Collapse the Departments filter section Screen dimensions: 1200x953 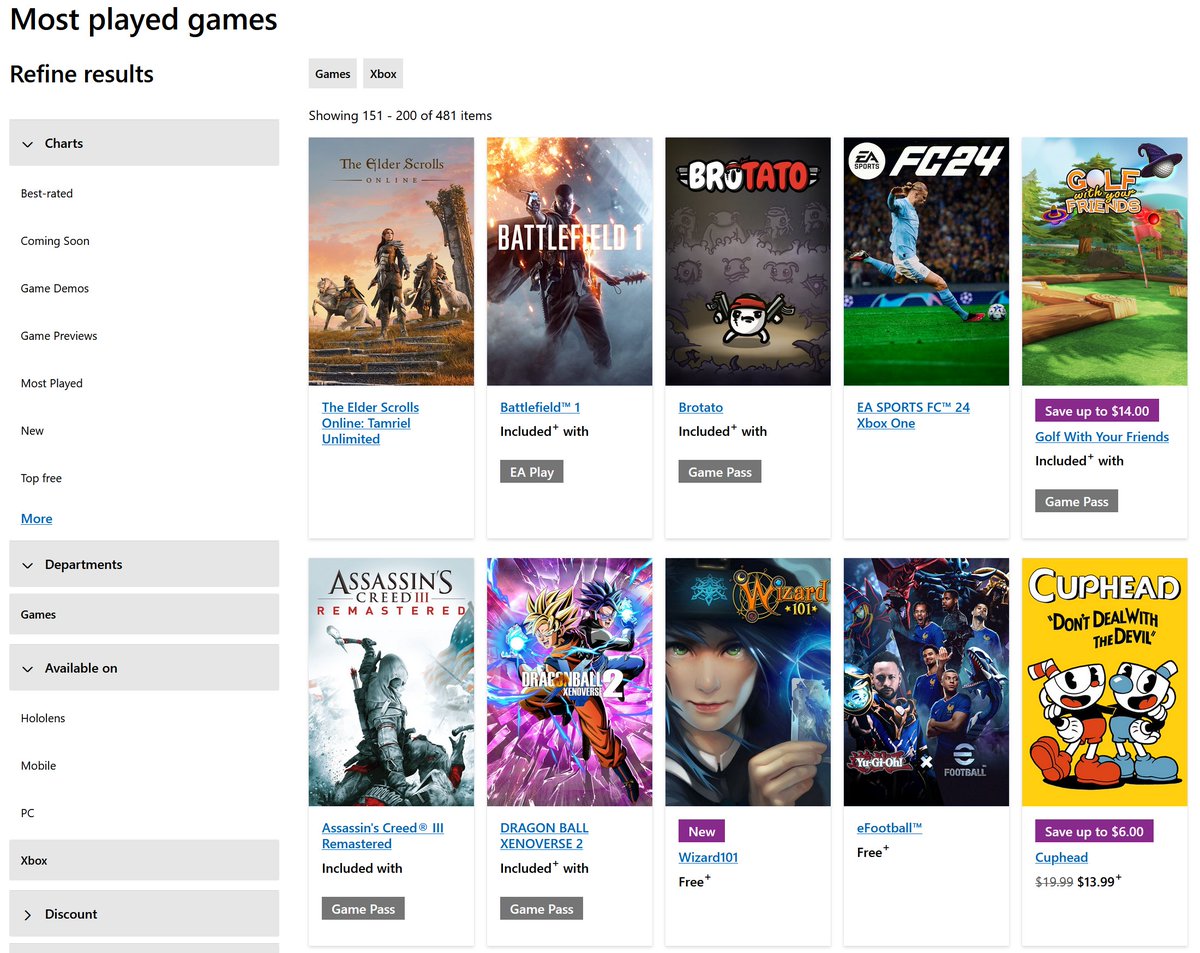pyautogui.click(x=144, y=564)
